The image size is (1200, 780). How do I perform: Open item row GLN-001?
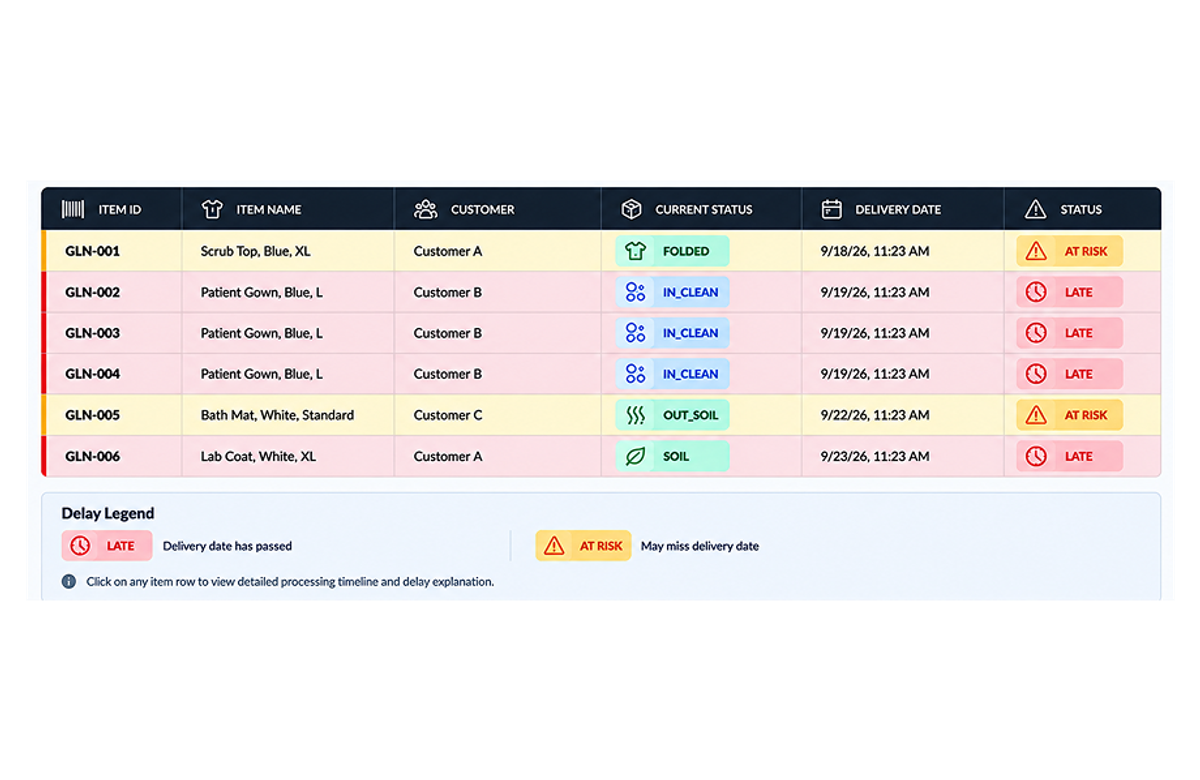(x=601, y=251)
